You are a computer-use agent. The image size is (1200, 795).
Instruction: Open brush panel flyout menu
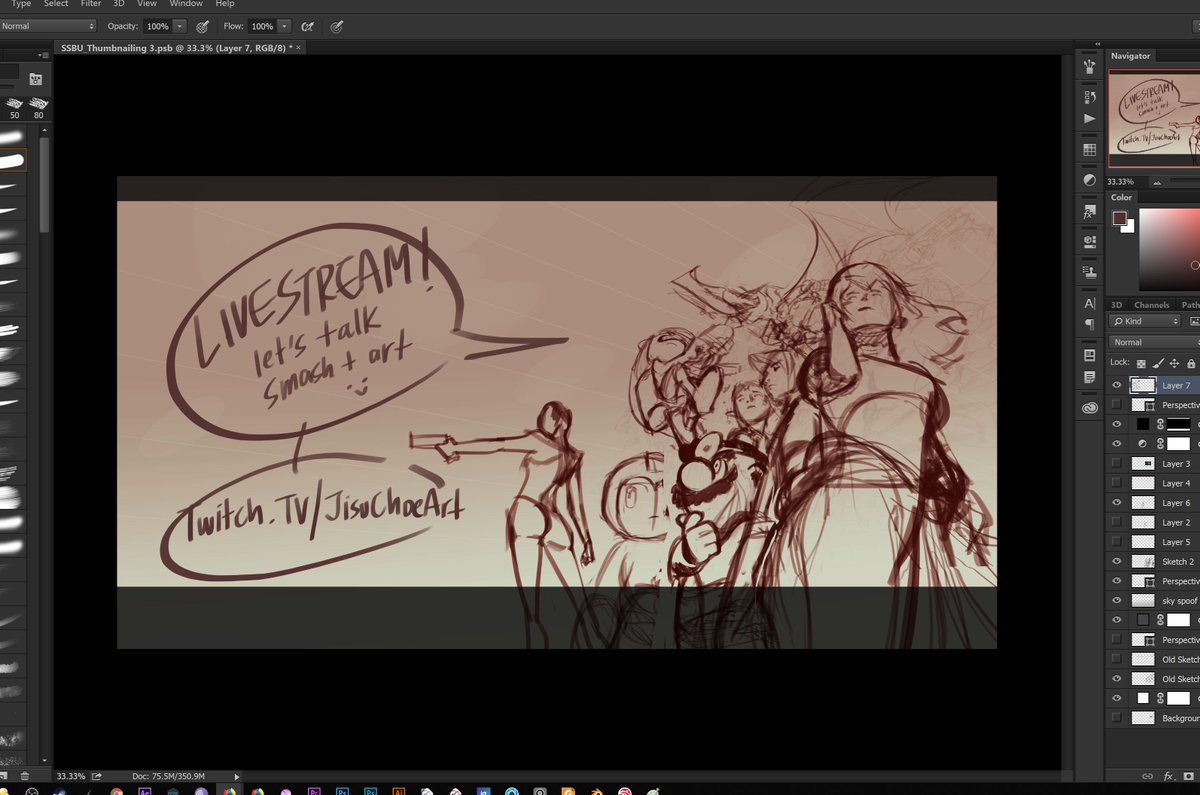pos(43,56)
